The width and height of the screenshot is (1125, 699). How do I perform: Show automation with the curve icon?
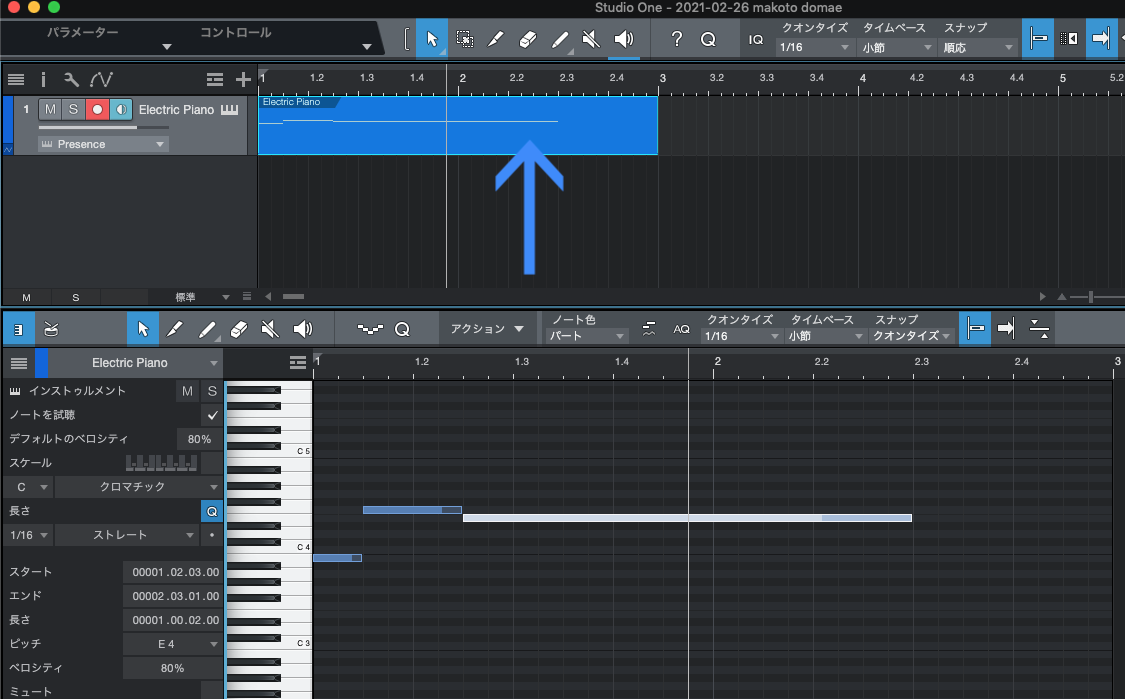[x=101, y=79]
